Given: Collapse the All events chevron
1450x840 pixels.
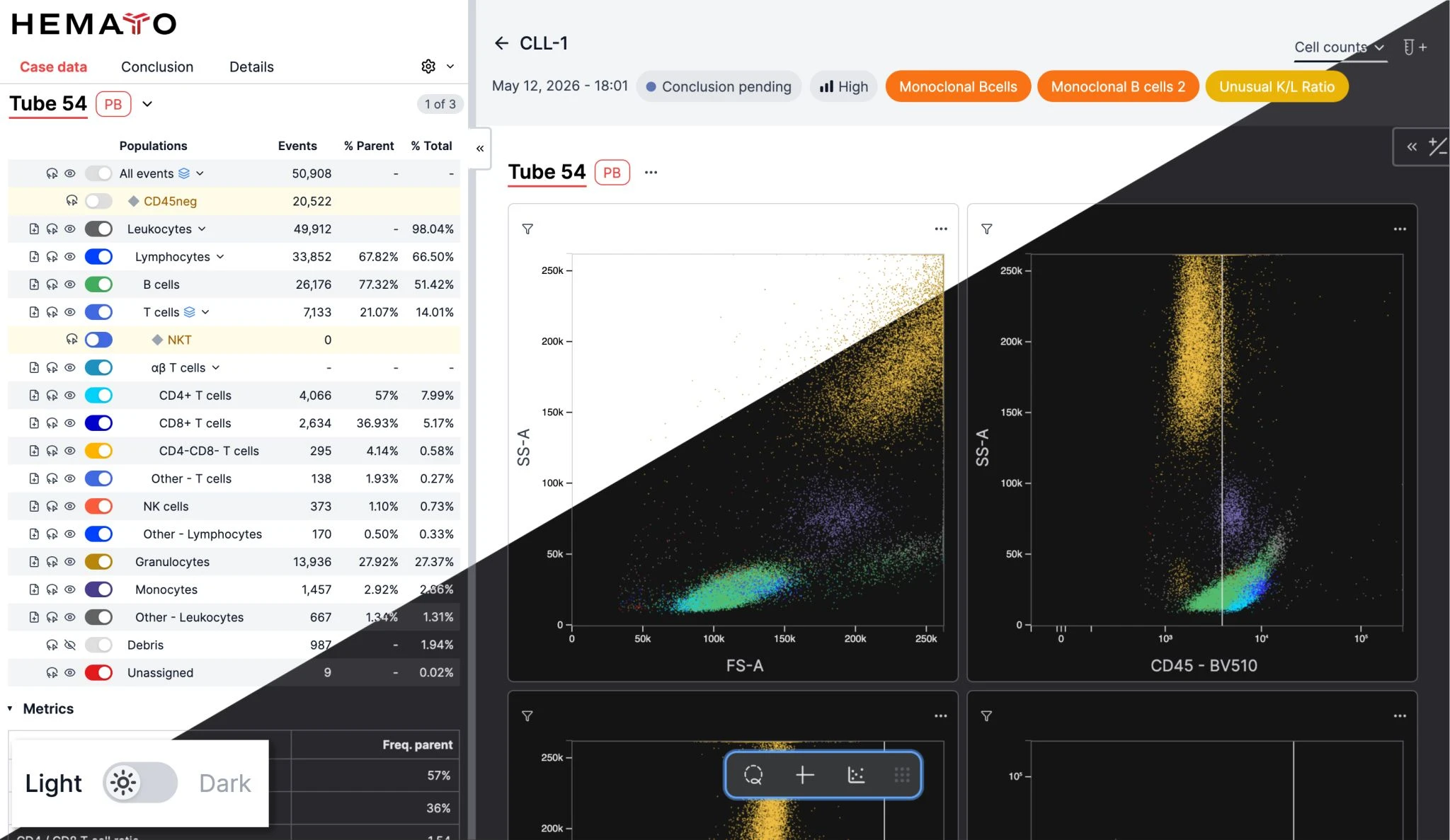Looking at the screenshot, I should [x=200, y=173].
